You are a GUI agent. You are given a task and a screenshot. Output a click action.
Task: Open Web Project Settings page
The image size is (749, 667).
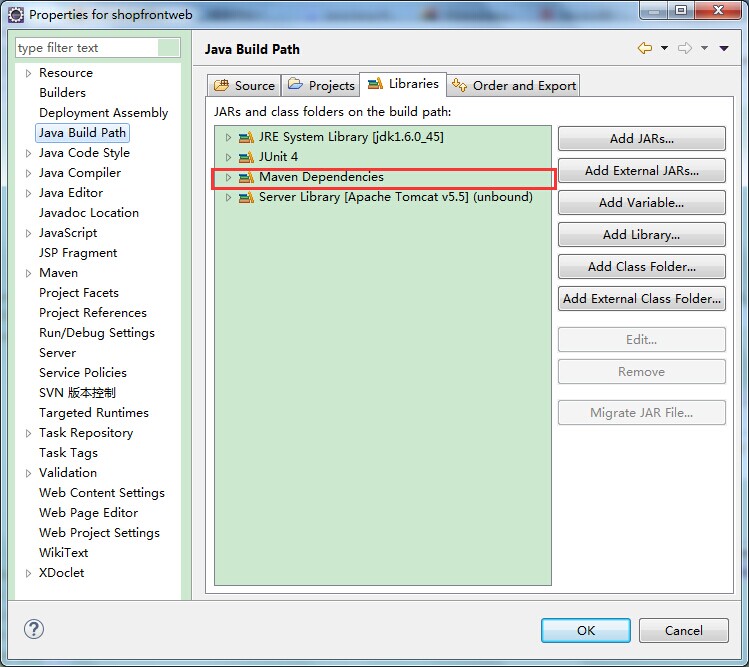[x=99, y=533]
